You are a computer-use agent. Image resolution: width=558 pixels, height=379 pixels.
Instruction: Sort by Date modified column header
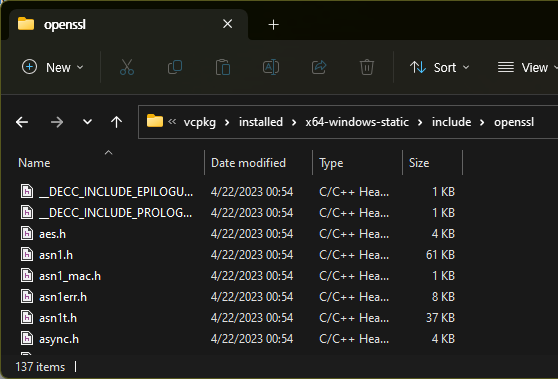pos(248,163)
